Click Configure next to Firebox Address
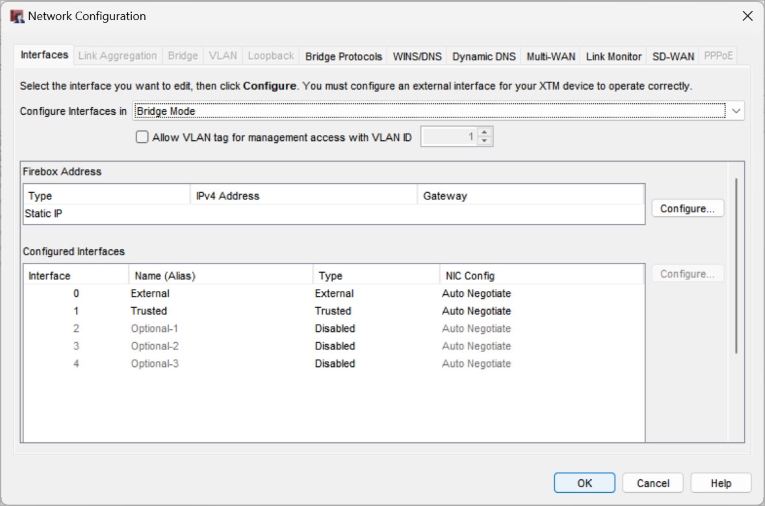This screenshot has height=506, width=765. pos(687,208)
